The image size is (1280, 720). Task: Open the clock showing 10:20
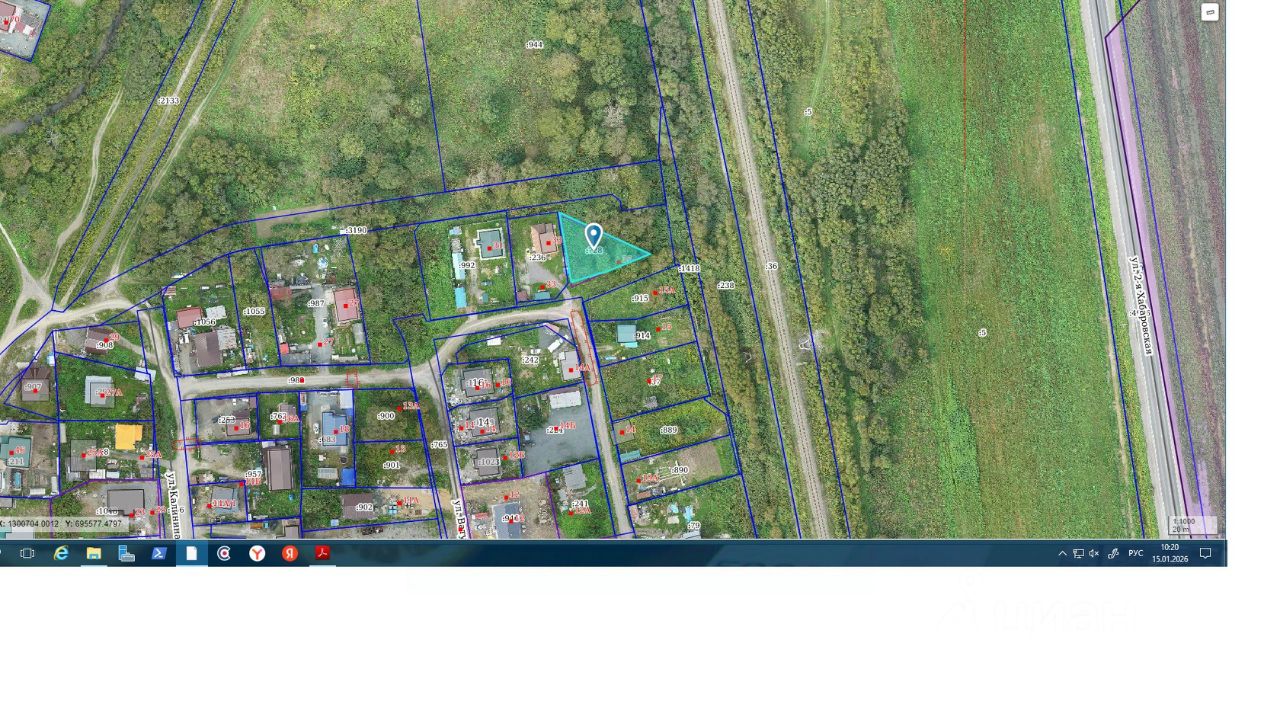pos(1169,553)
